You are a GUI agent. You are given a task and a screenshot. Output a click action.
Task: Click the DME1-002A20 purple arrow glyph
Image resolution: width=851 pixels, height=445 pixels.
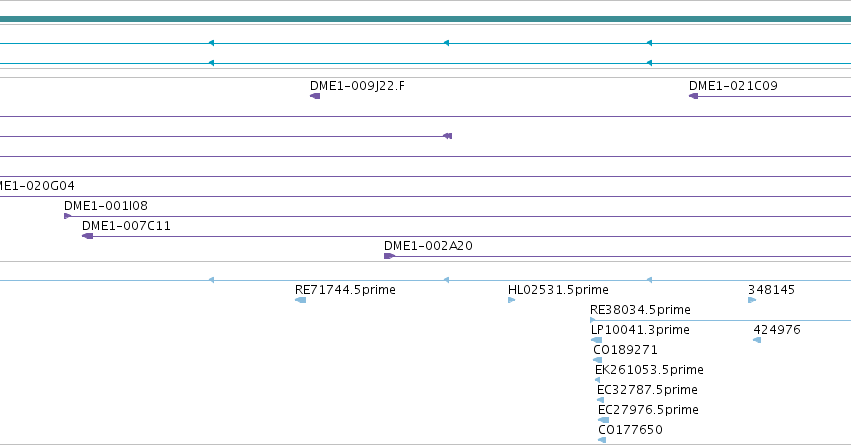coord(389,256)
